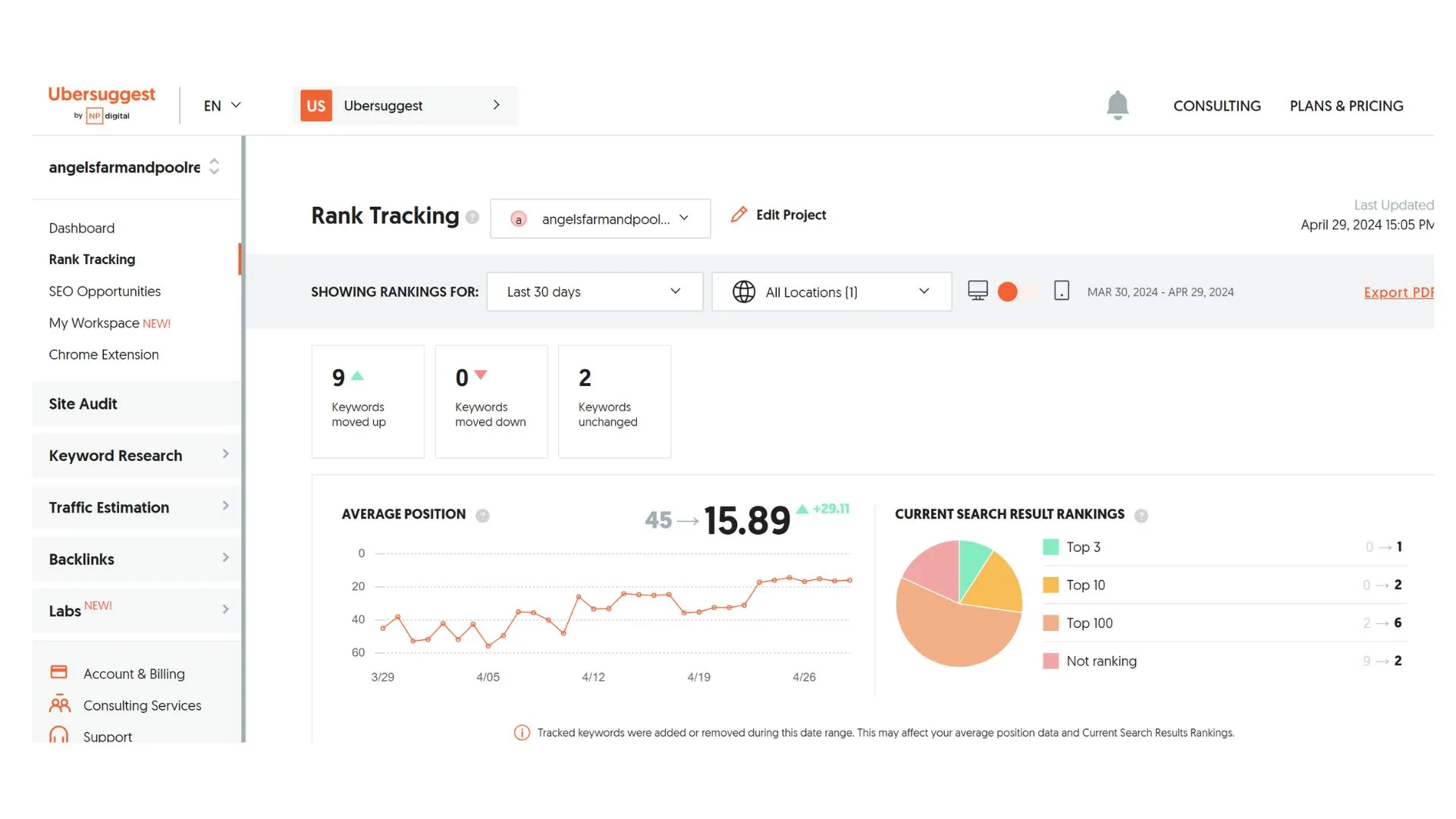Open My Workspace NEW! in the sidebar
This screenshot has height=819, width=1456.
point(110,323)
